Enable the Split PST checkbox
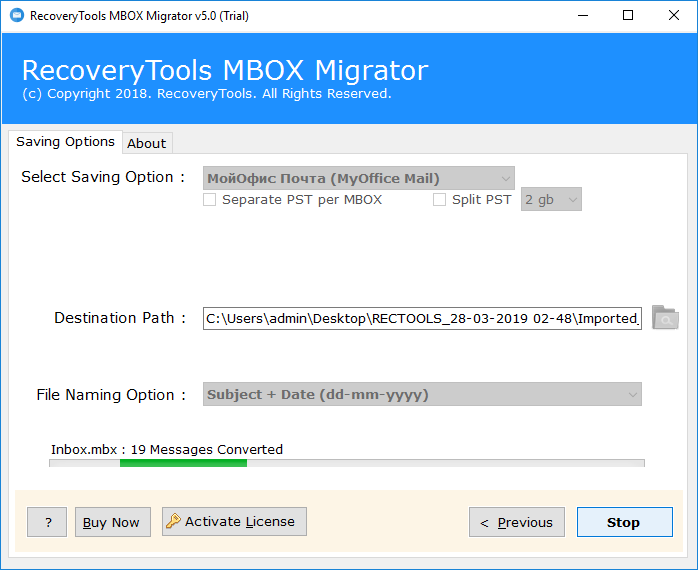Viewport: 698px width, 572px height. pyautogui.click(x=439, y=199)
